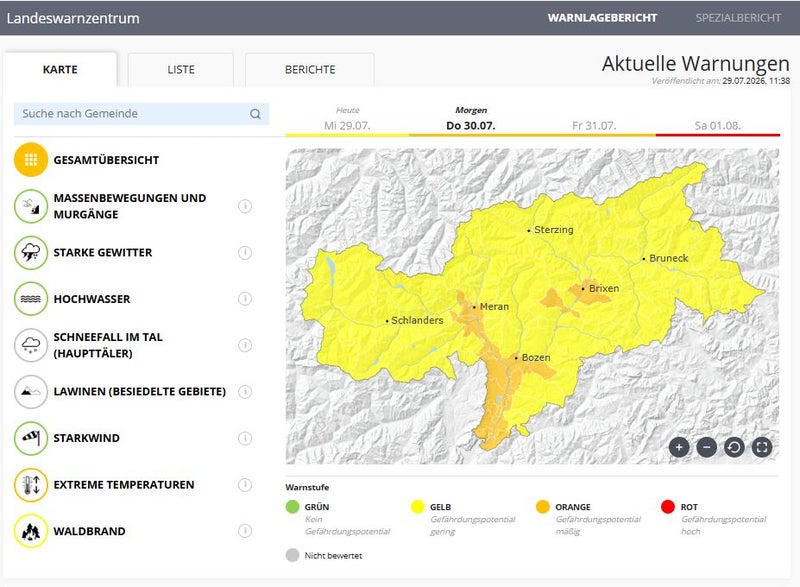
Task: Switch to the Berichte tab
Action: pyautogui.click(x=310, y=69)
